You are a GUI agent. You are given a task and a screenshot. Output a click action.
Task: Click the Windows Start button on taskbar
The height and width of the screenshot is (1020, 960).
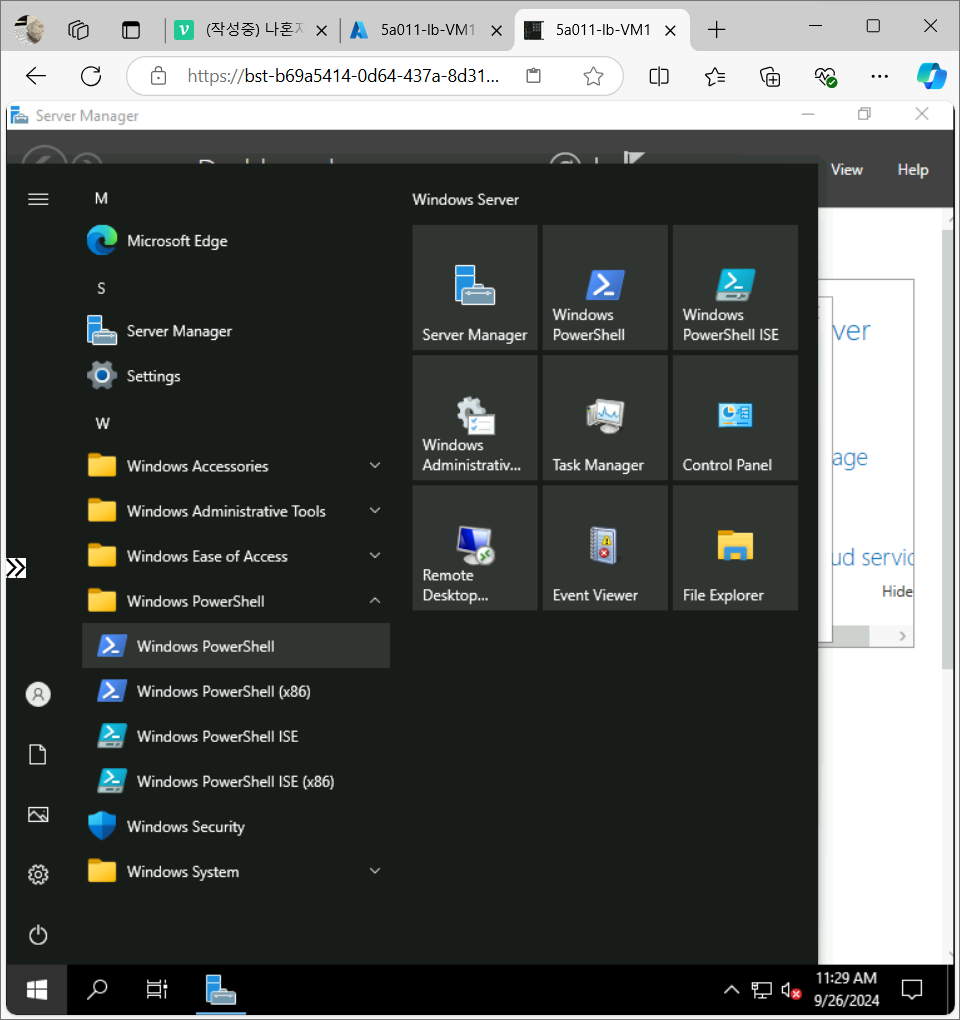(x=37, y=990)
